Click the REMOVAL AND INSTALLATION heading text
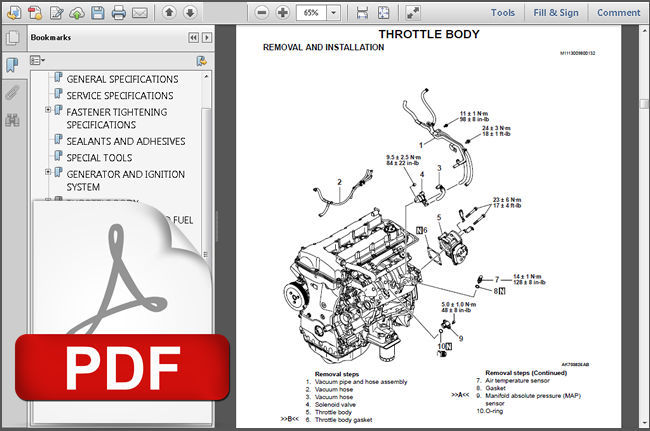Viewport: 650px width, 431px height. point(323,47)
